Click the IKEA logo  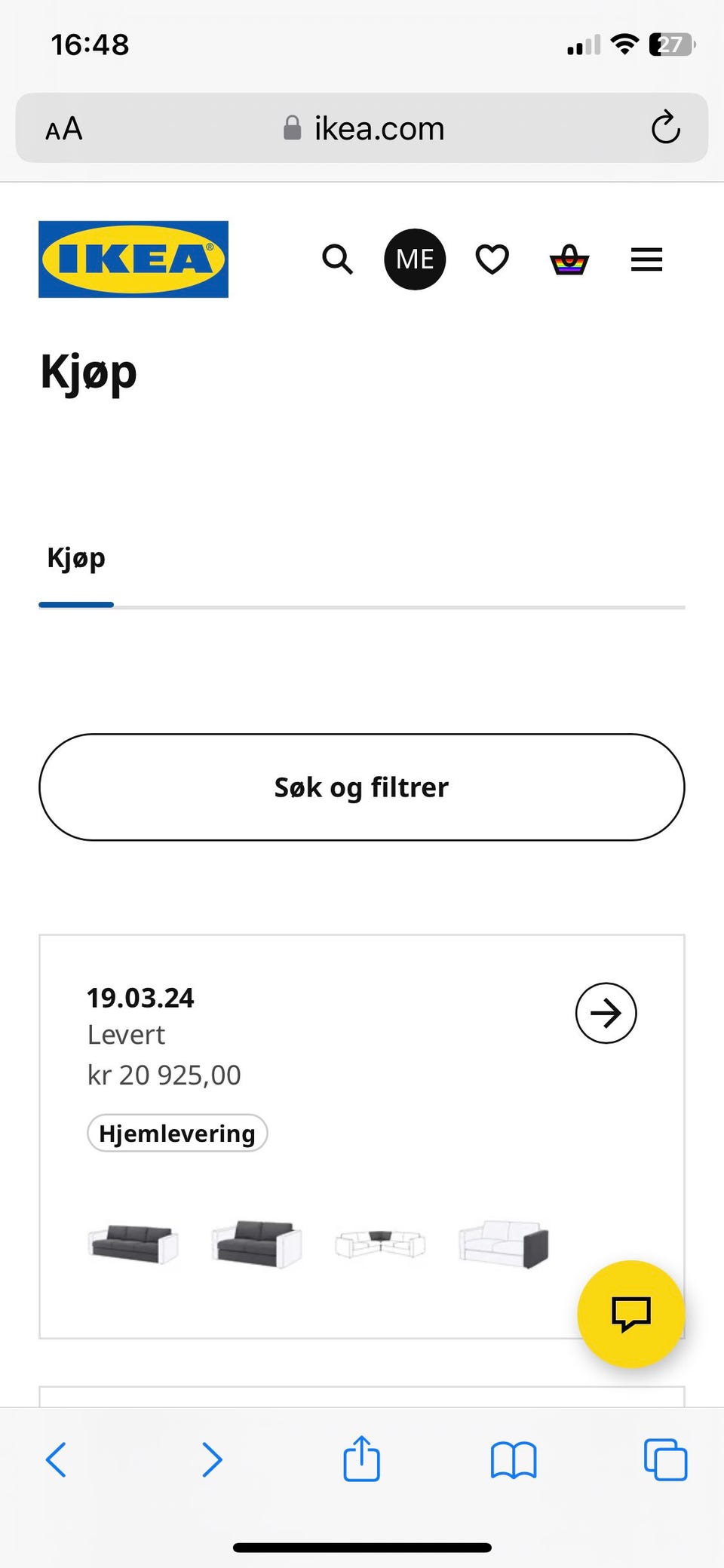point(133,259)
